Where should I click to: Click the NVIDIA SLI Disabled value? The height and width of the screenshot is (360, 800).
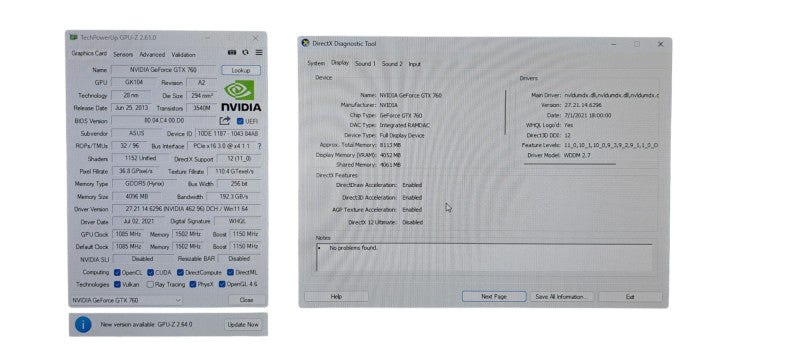[x=142, y=259]
